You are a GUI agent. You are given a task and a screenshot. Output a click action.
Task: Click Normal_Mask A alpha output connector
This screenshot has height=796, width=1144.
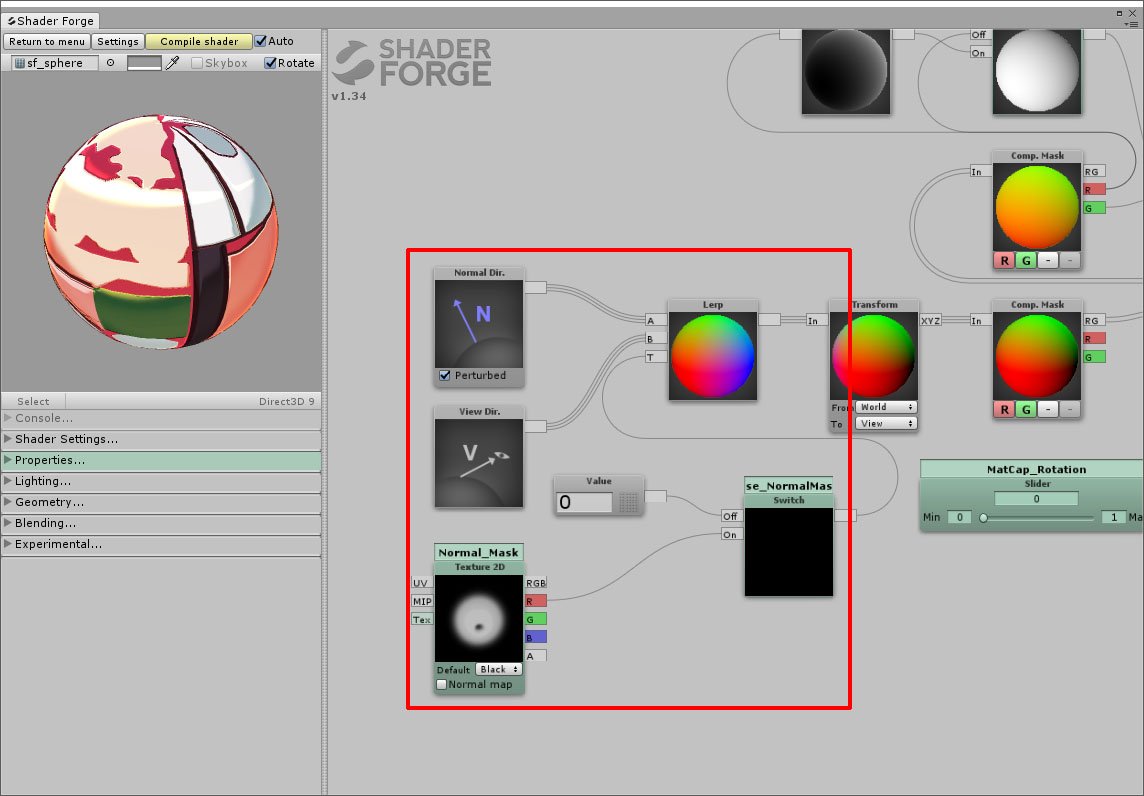536,655
